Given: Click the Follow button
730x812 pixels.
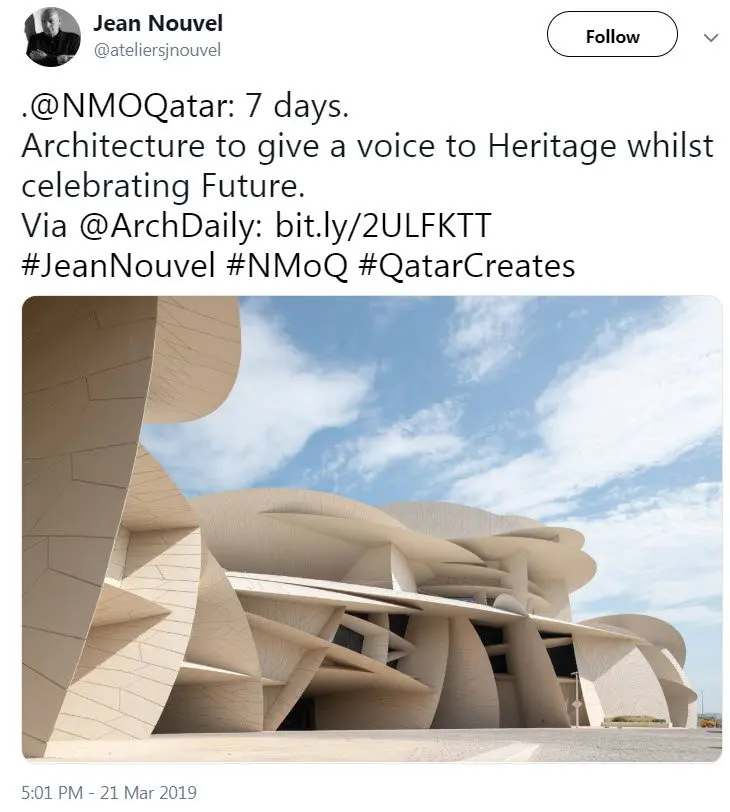Looking at the screenshot, I should (x=612, y=35).
